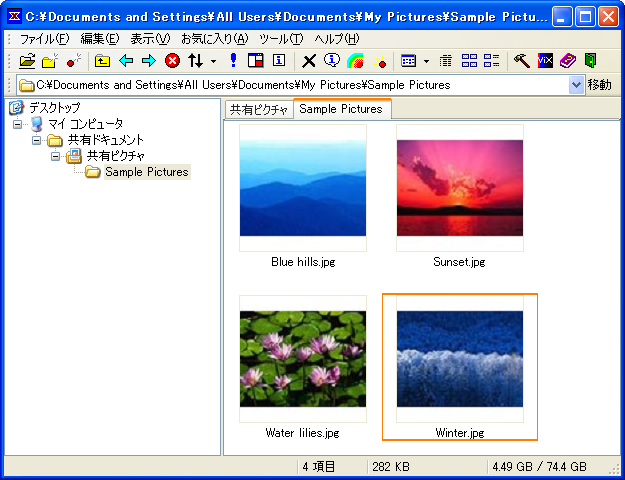Select Sample Pictures in folder tree

point(146,172)
